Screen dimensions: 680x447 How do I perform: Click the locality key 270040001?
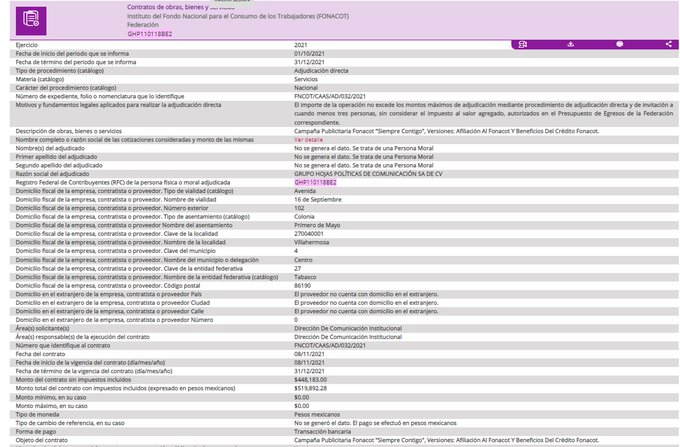click(x=309, y=234)
